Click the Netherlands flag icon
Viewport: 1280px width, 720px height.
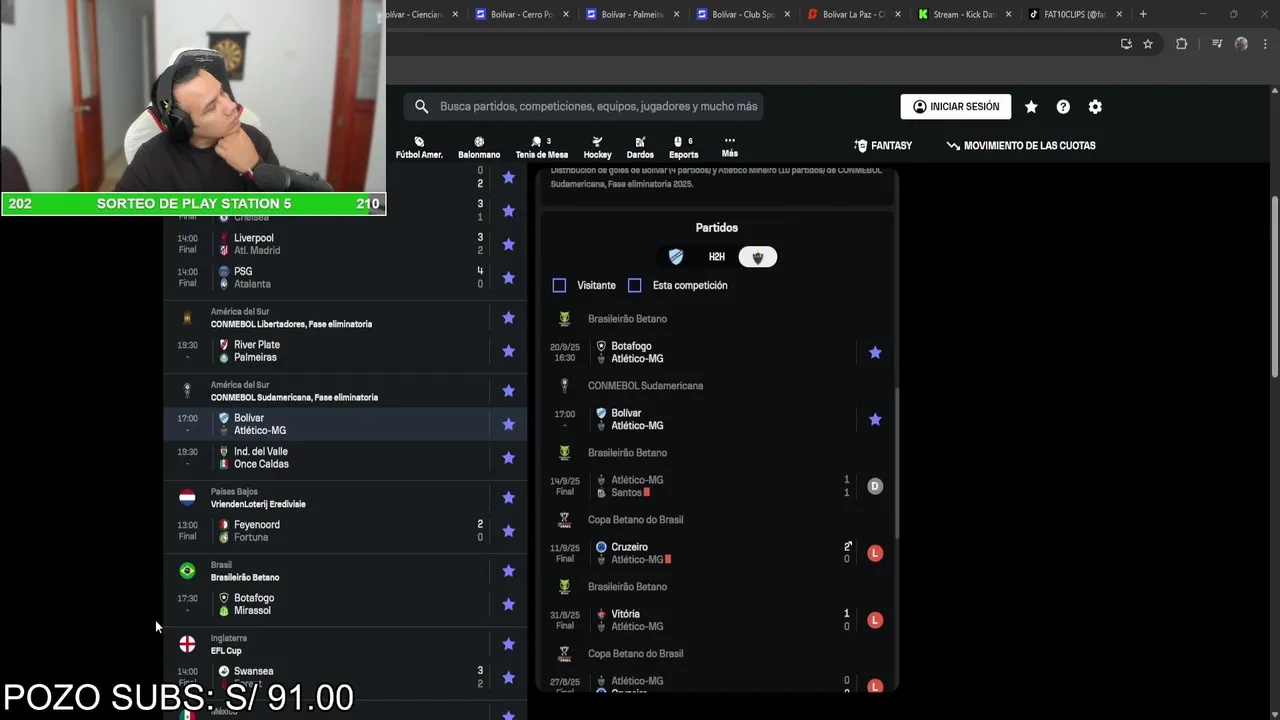[x=187, y=497]
